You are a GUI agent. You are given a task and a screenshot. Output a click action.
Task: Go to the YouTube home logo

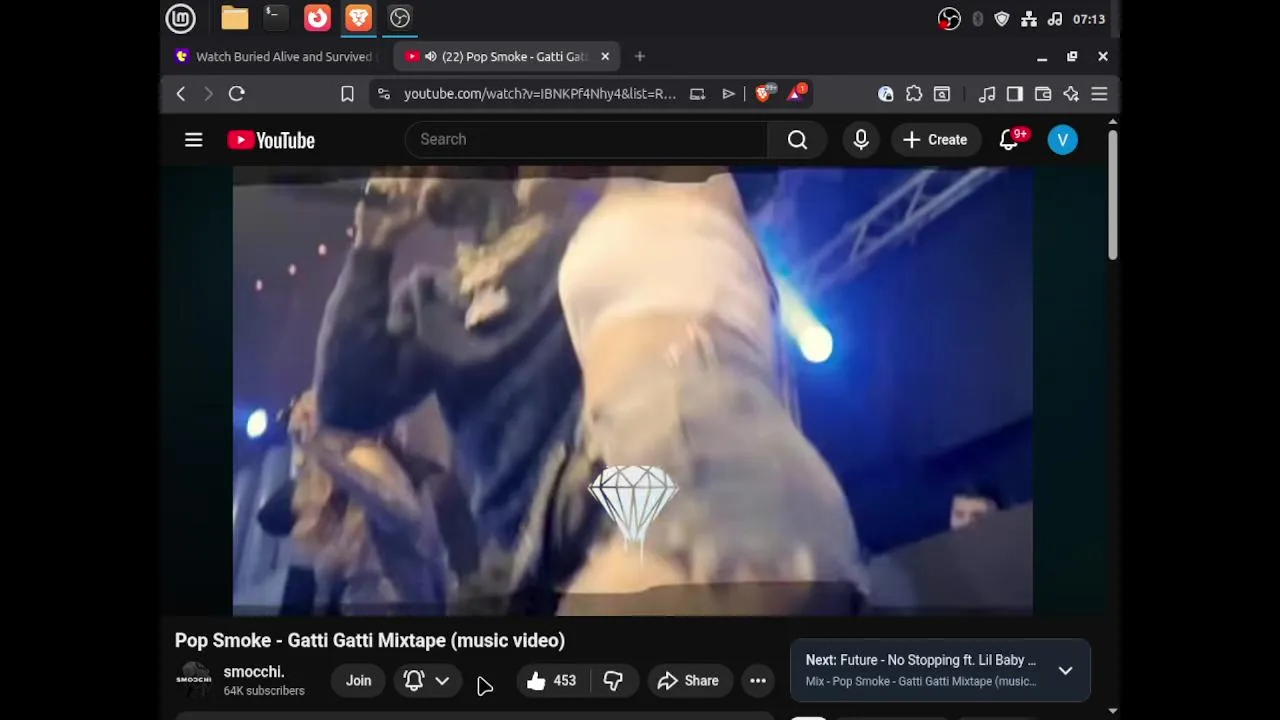[x=271, y=140]
